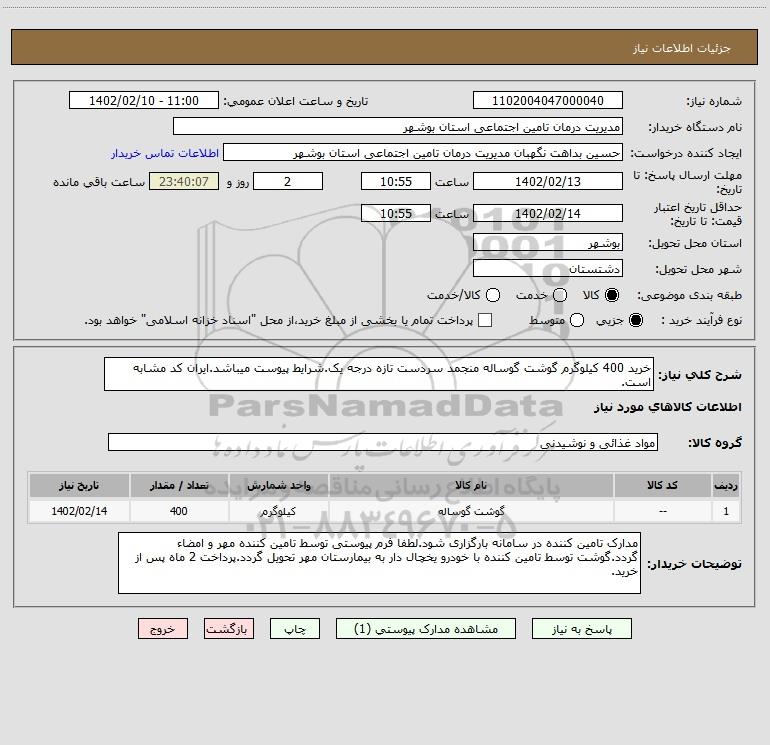Enable the اسناد خزانه اسلامی payment checkbox
The height and width of the screenshot is (745, 770).
(x=485, y=320)
